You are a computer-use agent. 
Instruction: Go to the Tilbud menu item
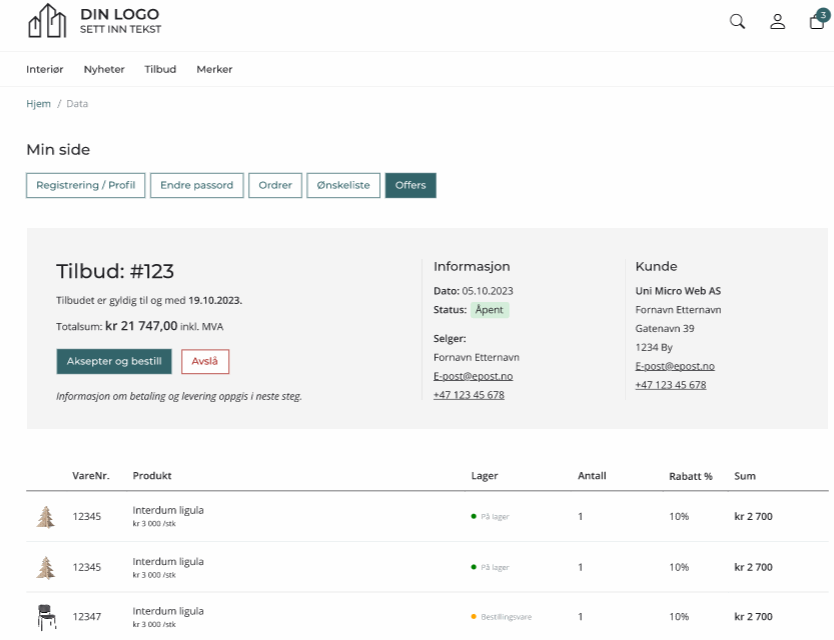160,69
